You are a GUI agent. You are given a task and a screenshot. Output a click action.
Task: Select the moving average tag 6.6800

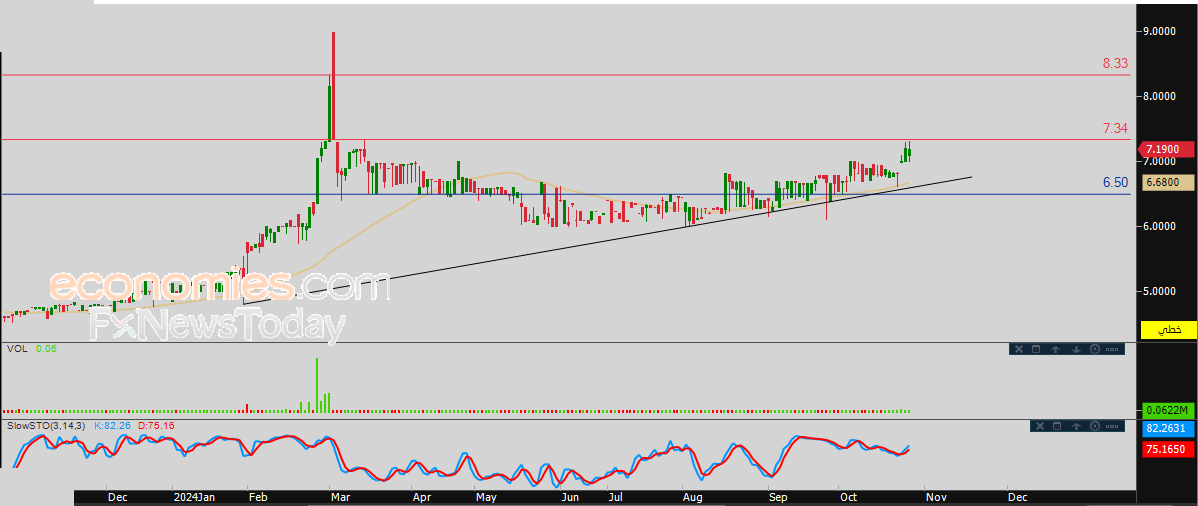pyautogui.click(x=1167, y=183)
